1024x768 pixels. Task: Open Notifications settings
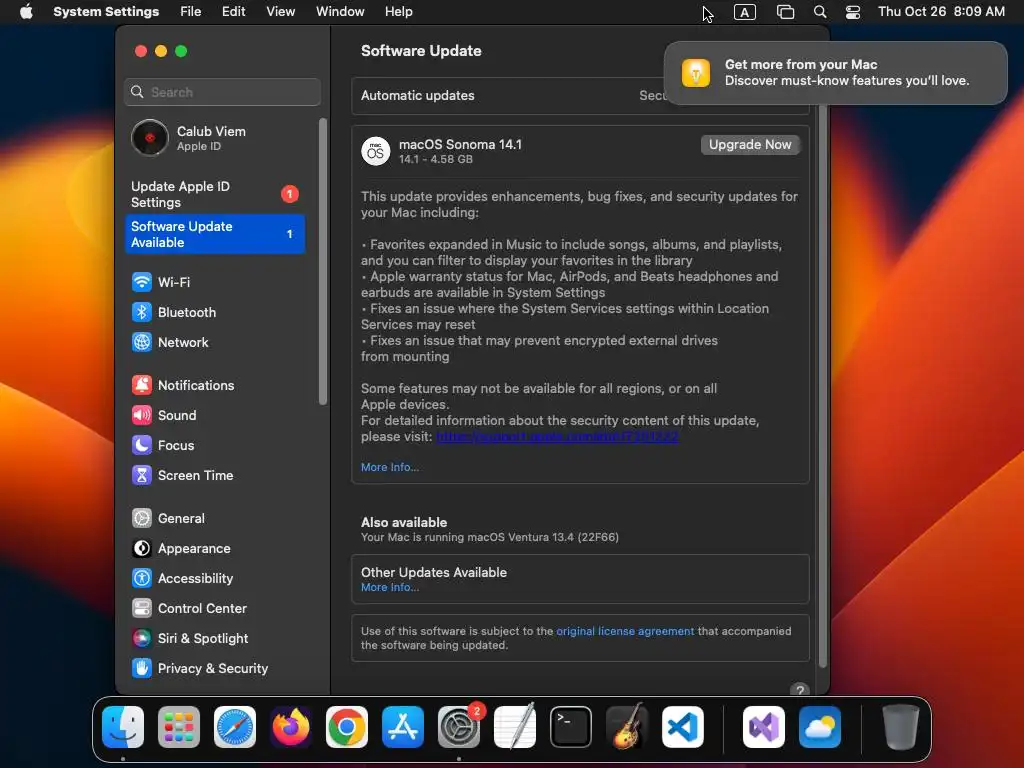click(x=183, y=385)
